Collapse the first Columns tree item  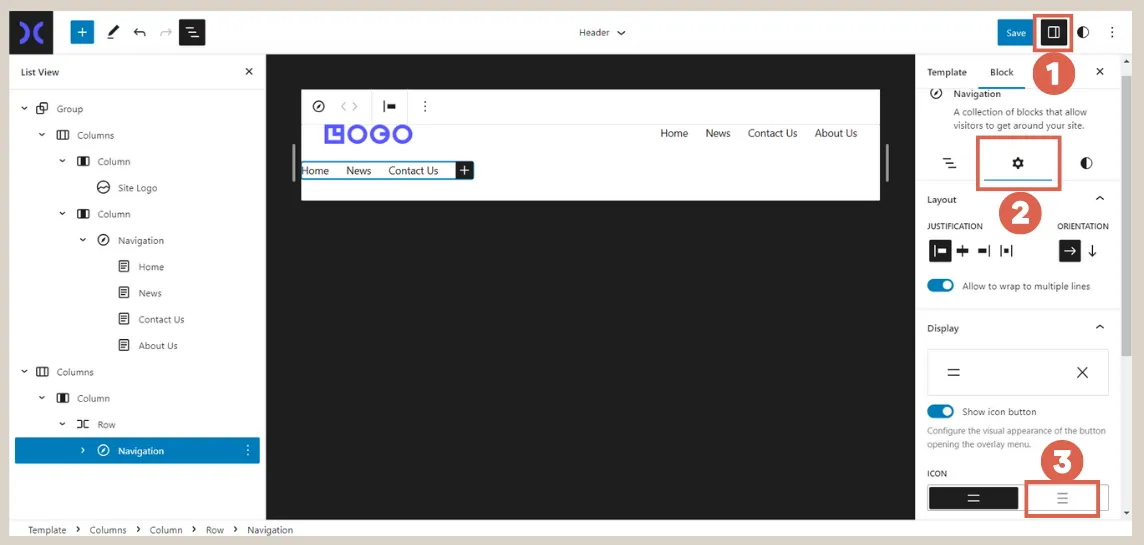coord(42,135)
